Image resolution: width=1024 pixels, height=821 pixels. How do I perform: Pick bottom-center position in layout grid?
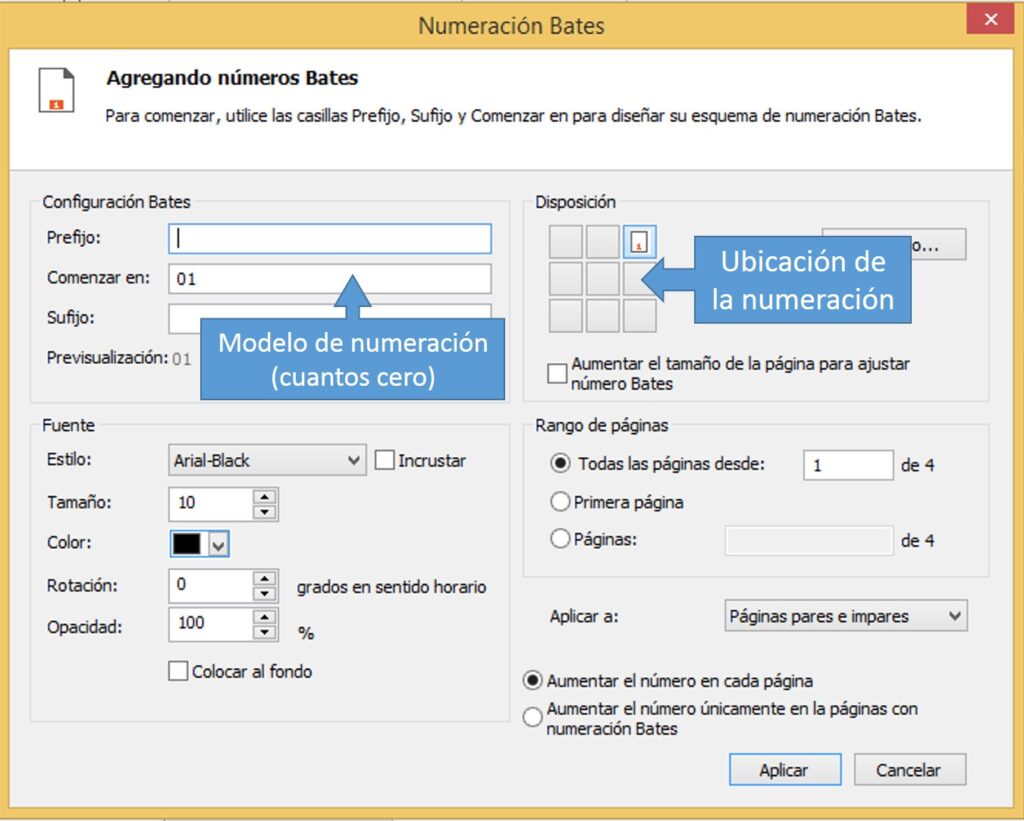pyautogui.click(x=602, y=315)
